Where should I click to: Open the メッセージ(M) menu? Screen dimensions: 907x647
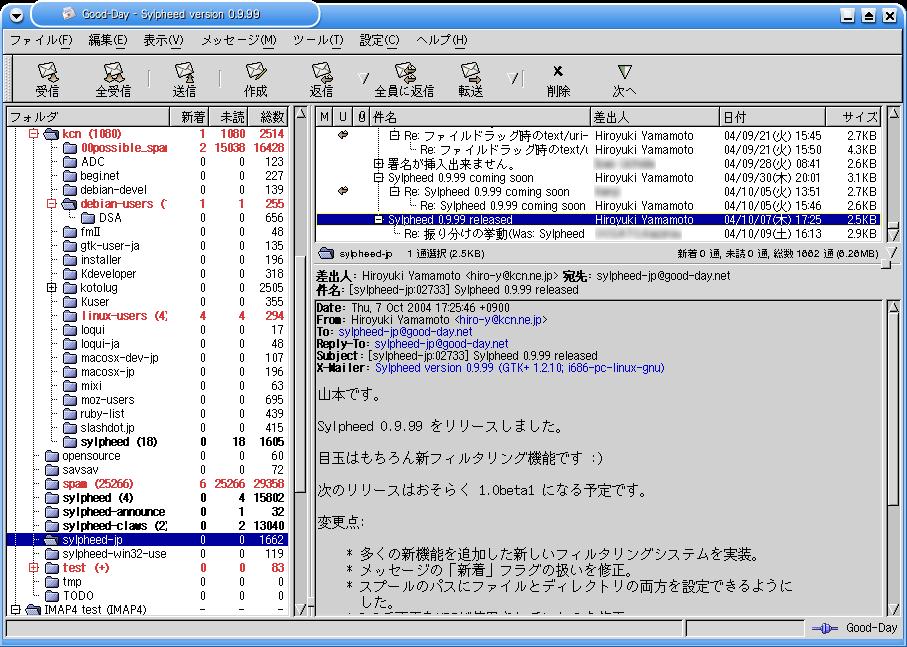coord(239,40)
